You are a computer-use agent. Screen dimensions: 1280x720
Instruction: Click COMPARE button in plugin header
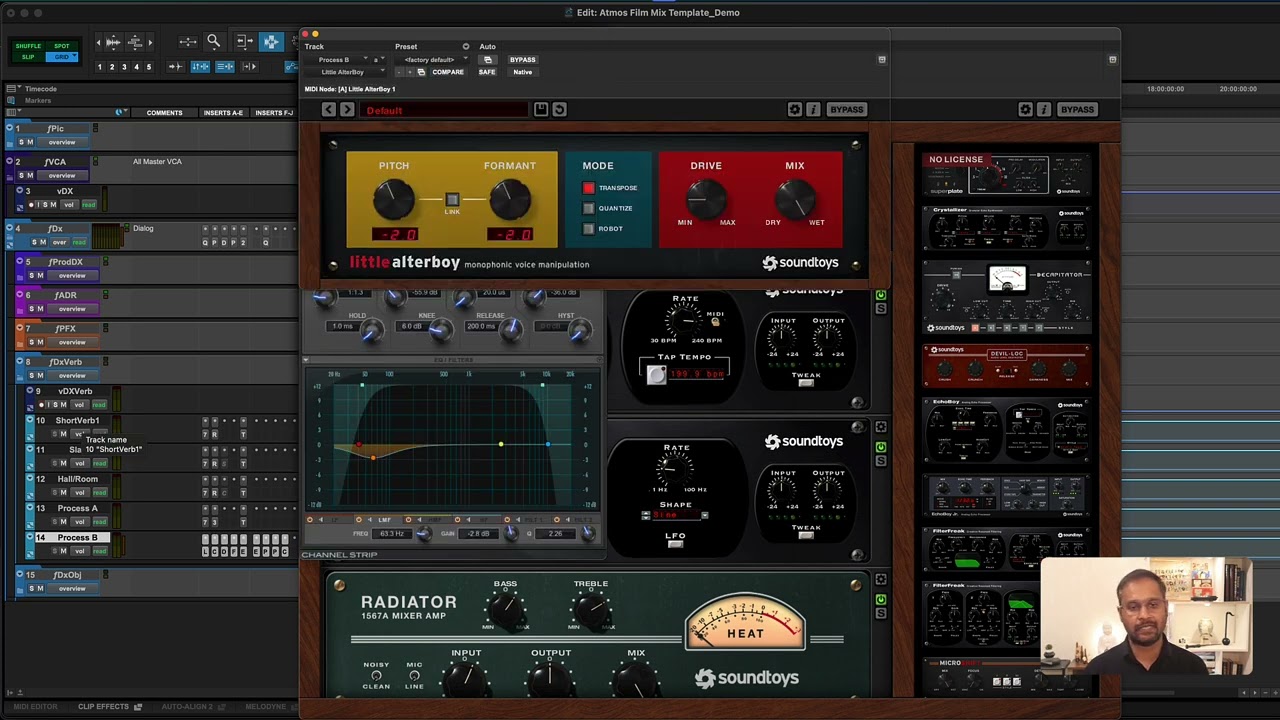[x=448, y=72]
